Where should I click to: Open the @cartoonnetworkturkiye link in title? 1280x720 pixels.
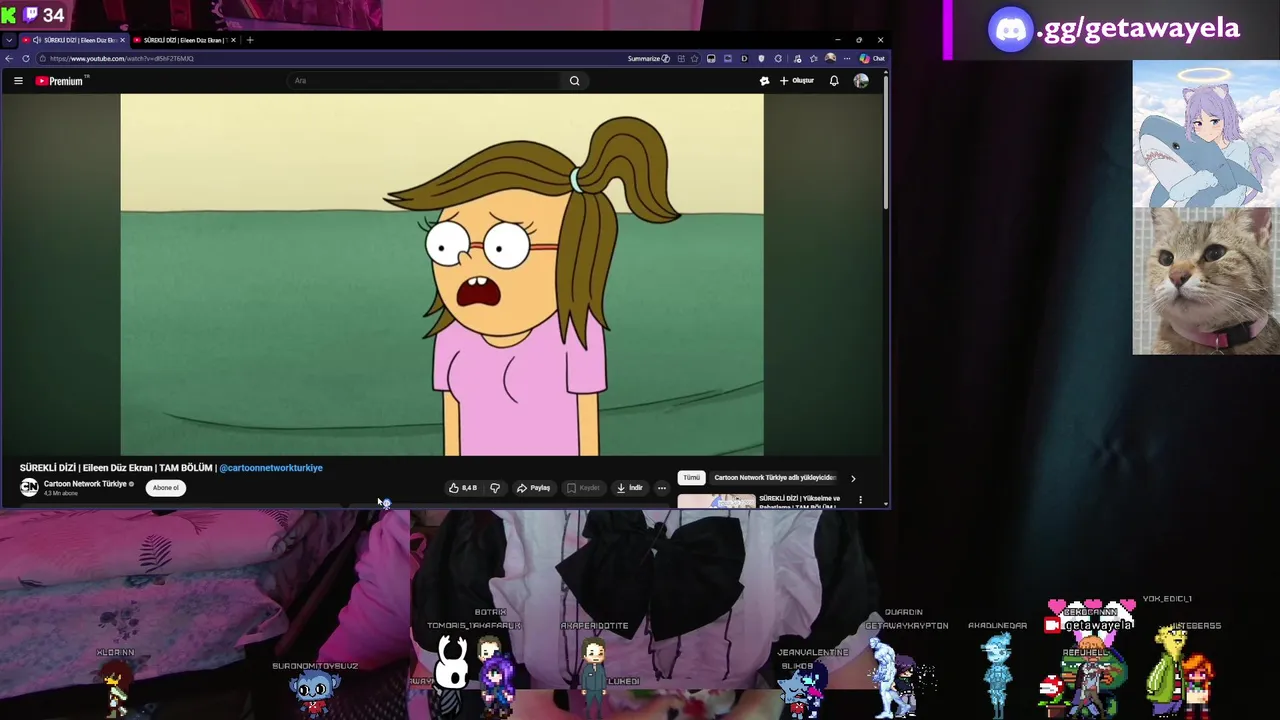tap(271, 468)
